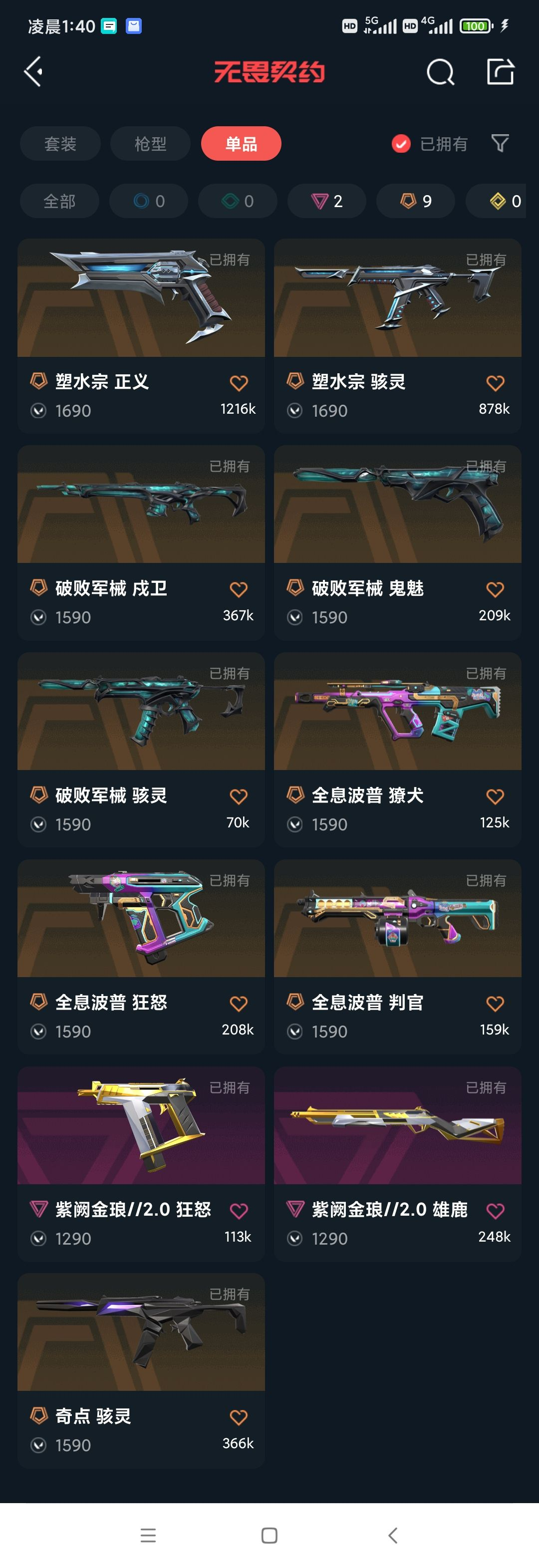This screenshot has height=1568, width=539.
Task: Favorite the 全息波普 判官 skin heart
Action: coord(495,1004)
